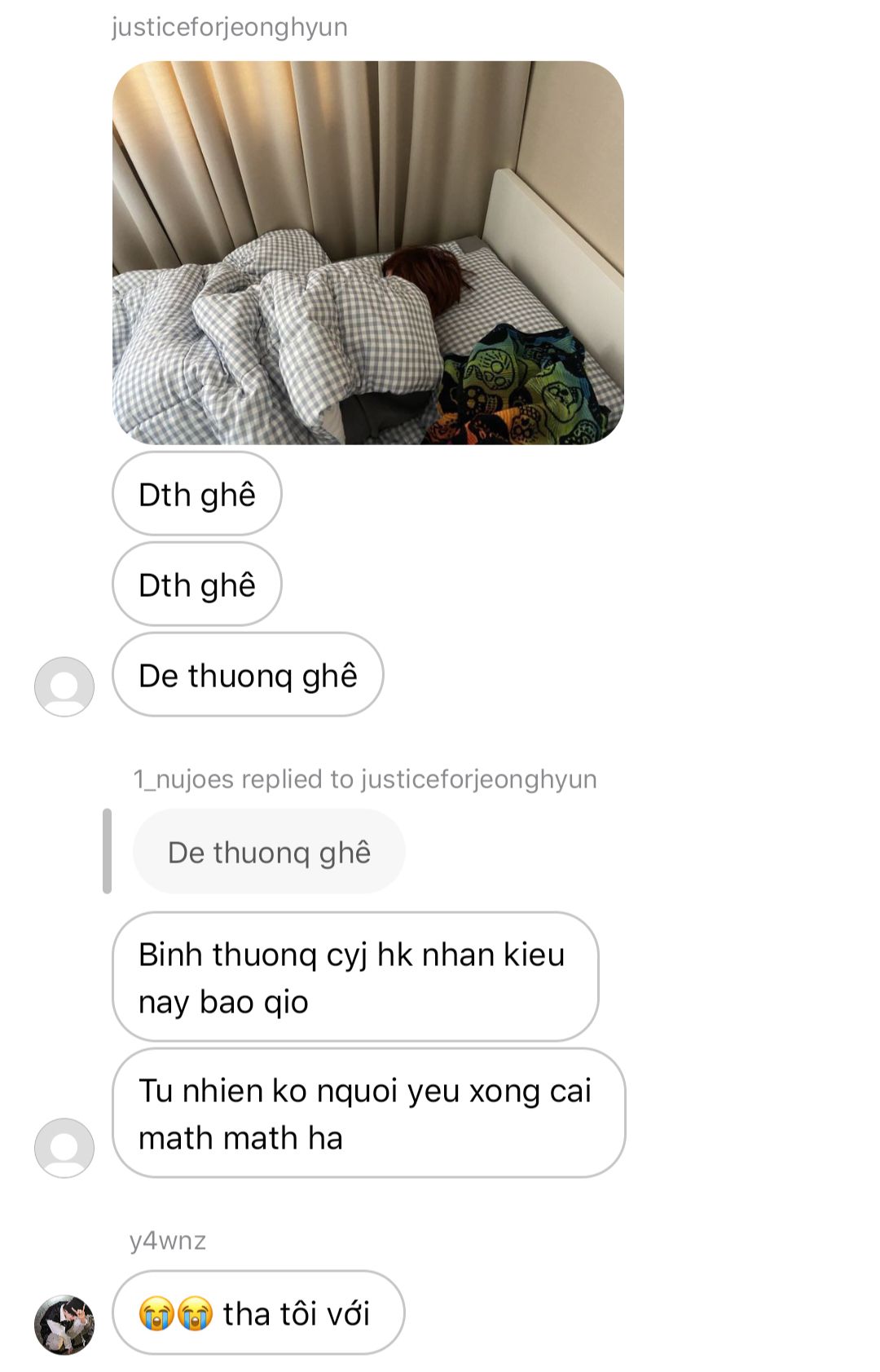Tap gray avatar beside "Tu nhien ko nquoi" message
This screenshot has width=880, height=1372.
64,1148
